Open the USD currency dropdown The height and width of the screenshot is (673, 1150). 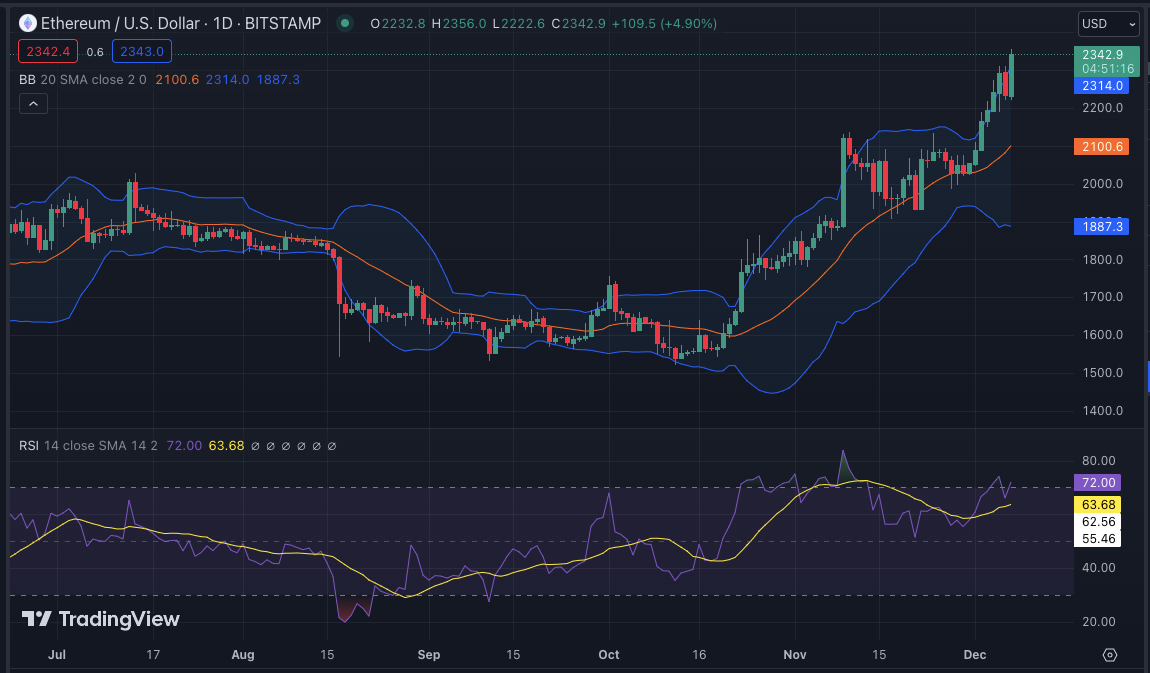(x=1108, y=23)
